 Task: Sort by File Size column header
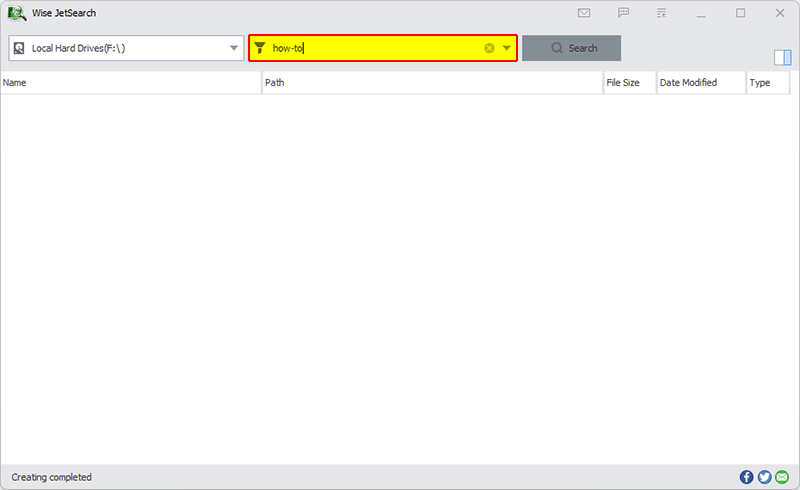click(x=630, y=83)
